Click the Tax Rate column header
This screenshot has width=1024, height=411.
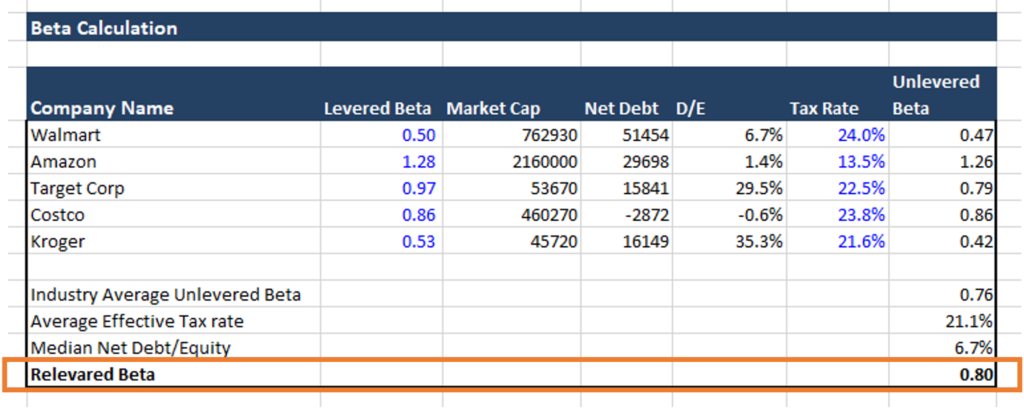pyautogui.click(x=824, y=109)
